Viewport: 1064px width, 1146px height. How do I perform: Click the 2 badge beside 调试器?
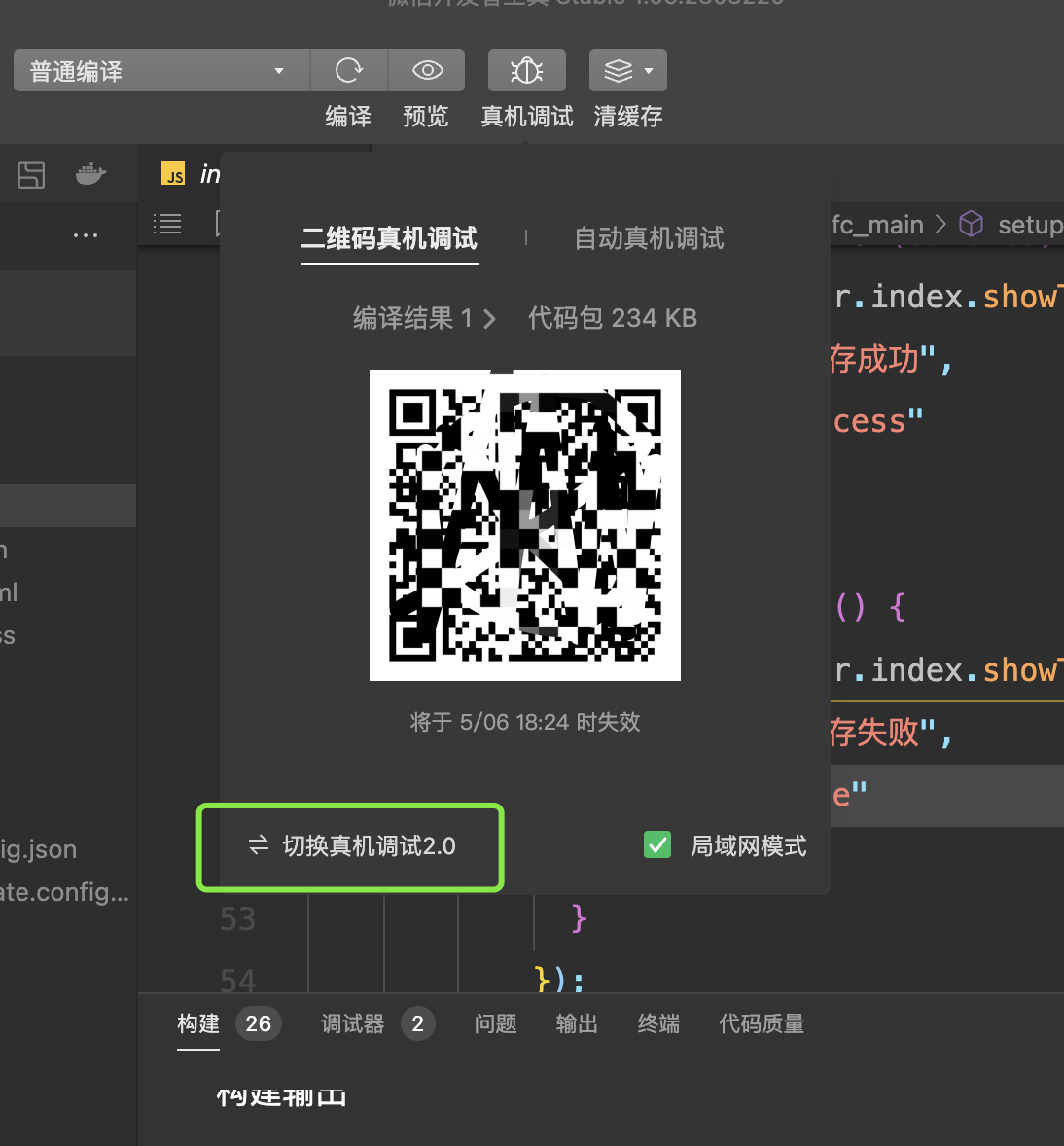(417, 1023)
